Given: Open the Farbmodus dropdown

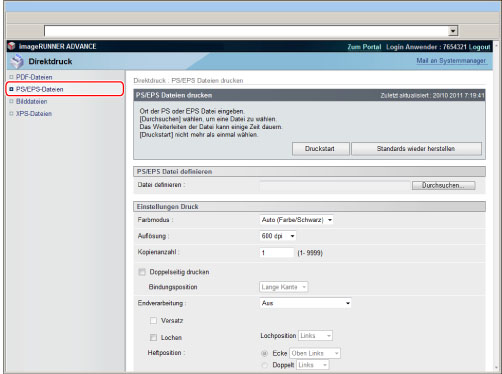Looking at the screenshot, I should point(296,220).
